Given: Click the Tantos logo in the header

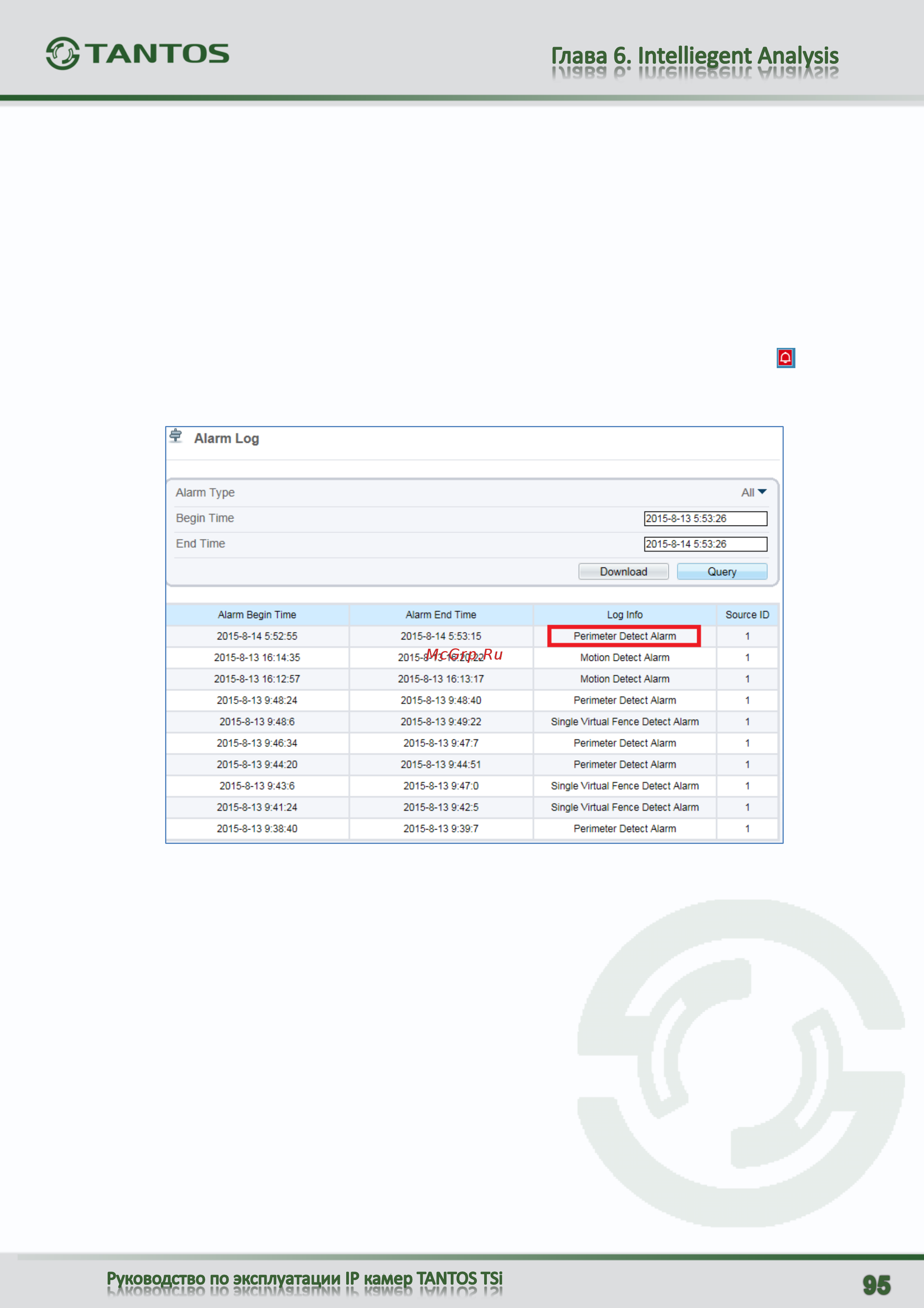Looking at the screenshot, I should pyautogui.click(x=137, y=54).
